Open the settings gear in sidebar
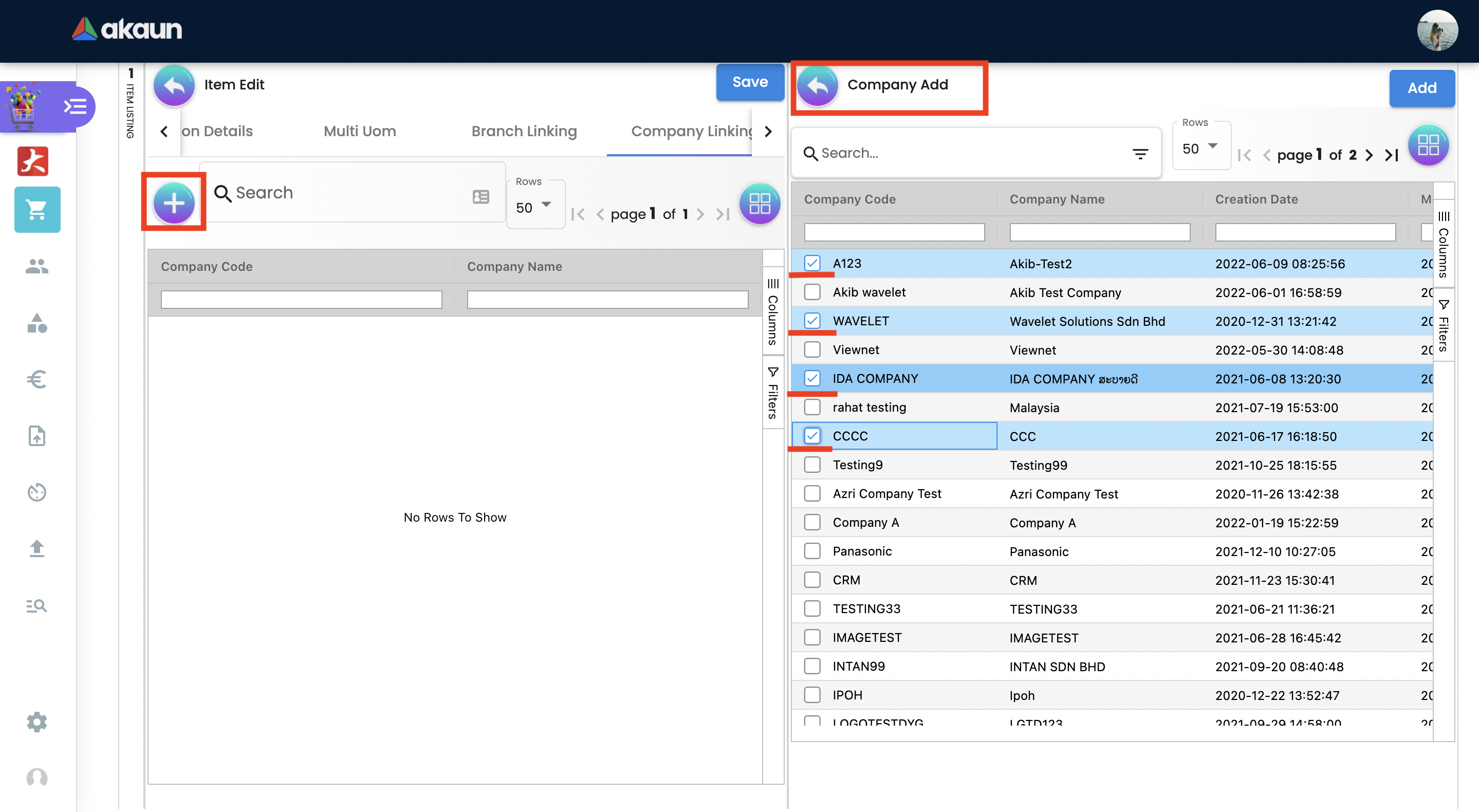This screenshot has height=812, width=1479. (37, 722)
